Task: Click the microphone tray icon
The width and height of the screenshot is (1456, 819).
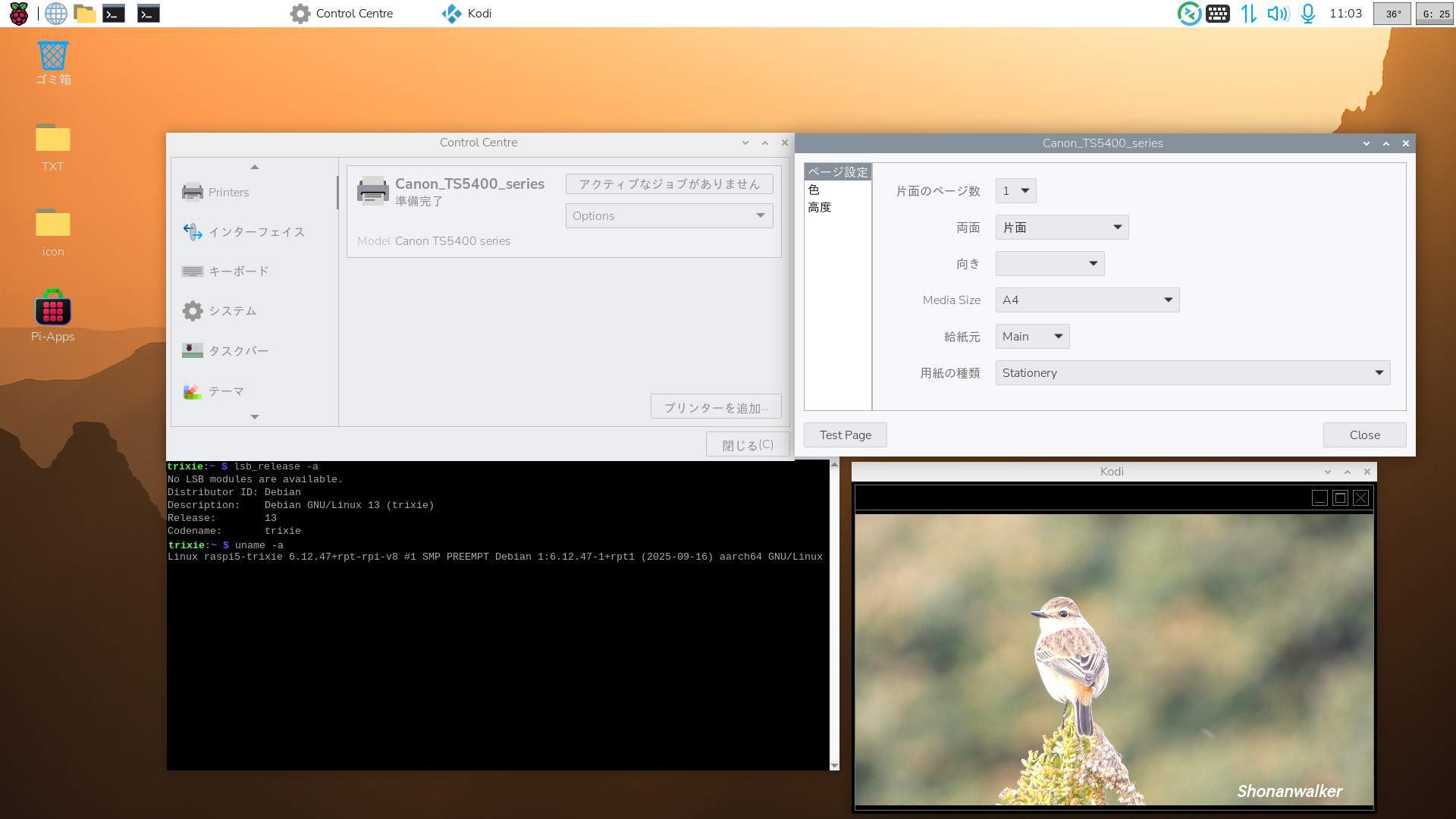Action: pos(1308,14)
